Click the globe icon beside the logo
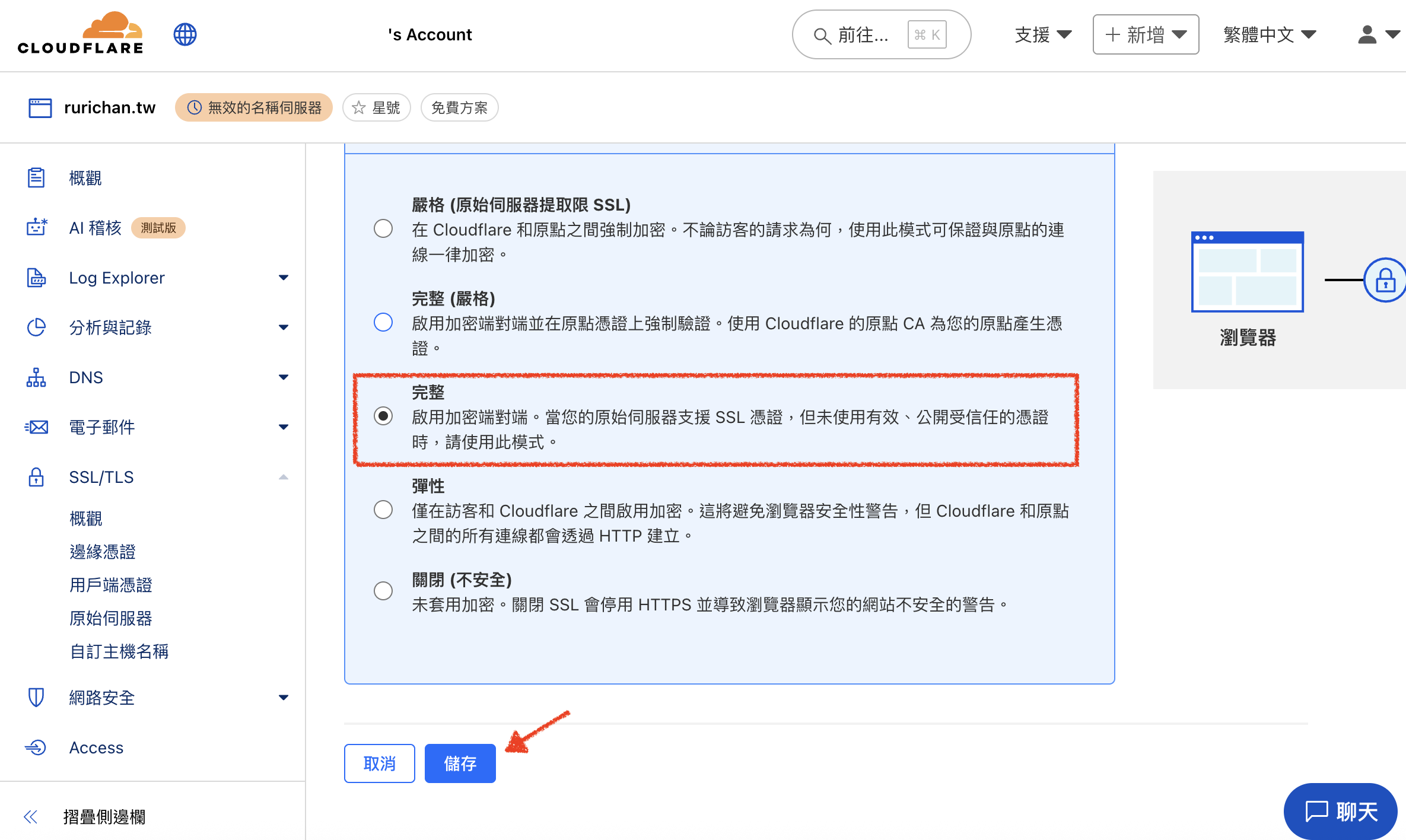Screen dimensions: 1406x840 click(x=185, y=34)
